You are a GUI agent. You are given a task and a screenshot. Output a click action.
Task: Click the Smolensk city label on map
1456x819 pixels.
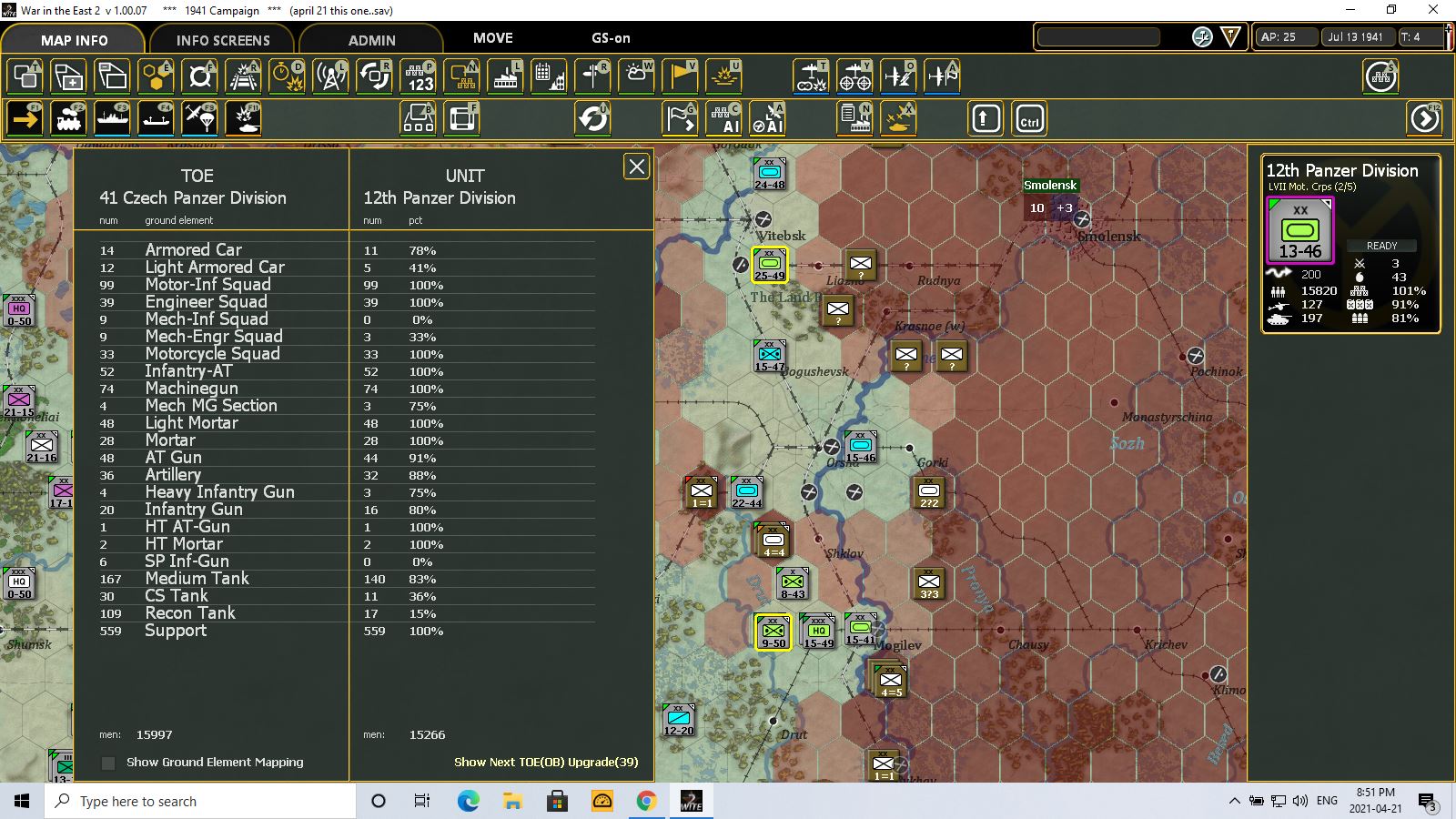click(1050, 186)
